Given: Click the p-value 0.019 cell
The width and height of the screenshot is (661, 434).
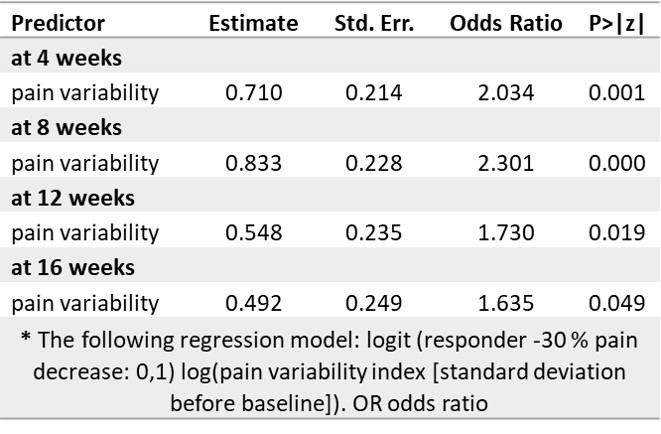Looking at the screenshot, I should tap(617, 233).
